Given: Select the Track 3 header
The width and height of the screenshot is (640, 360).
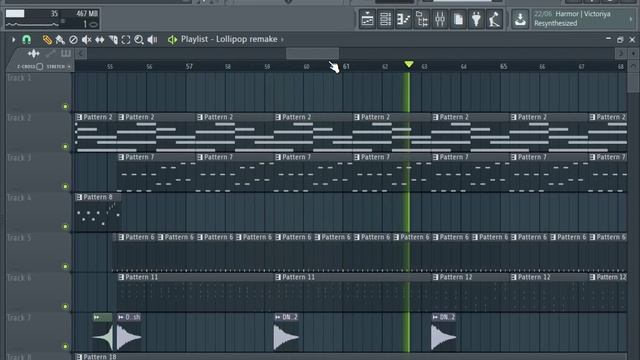Looking at the screenshot, I should (39, 173).
